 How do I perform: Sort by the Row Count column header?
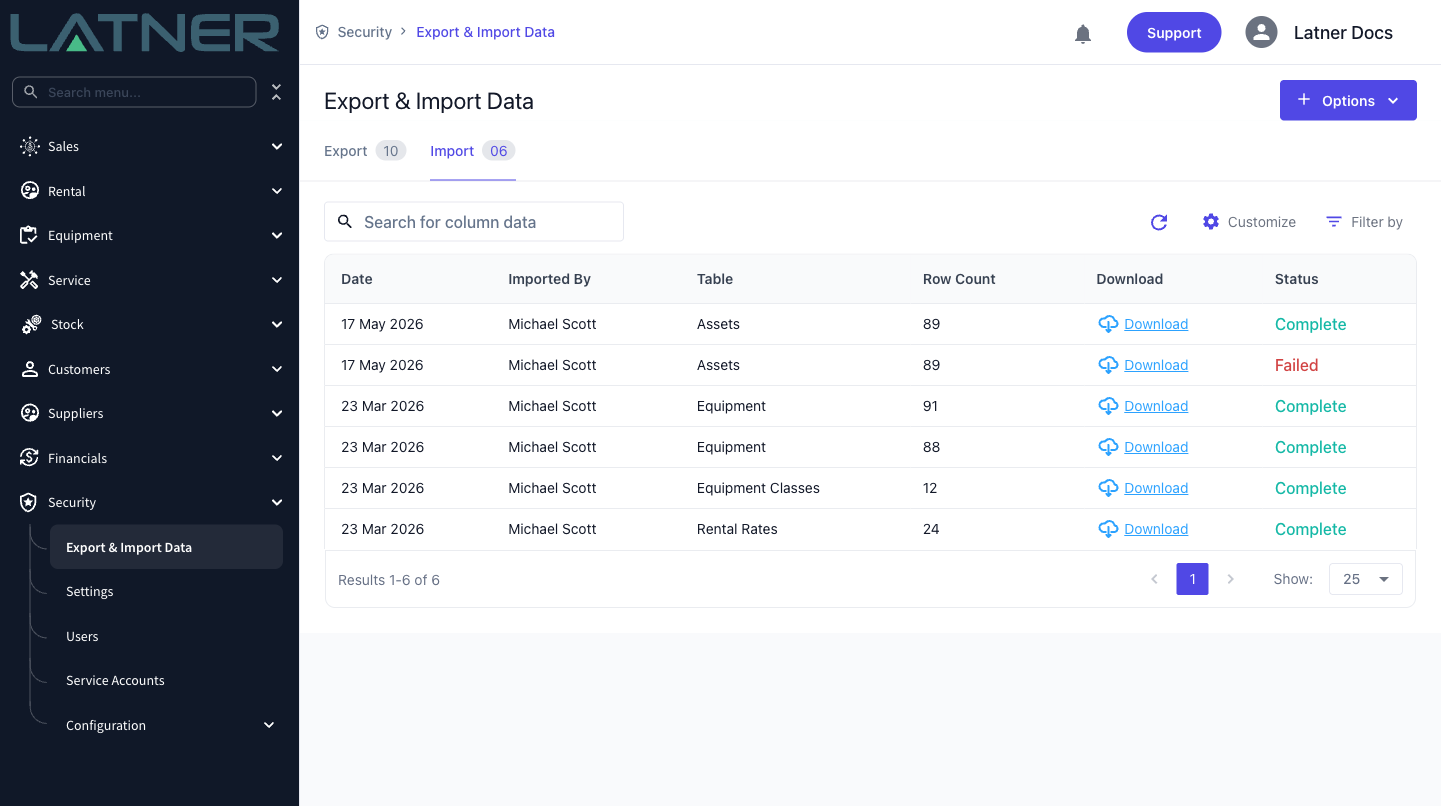pyautogui.click(x=959, y=279)
